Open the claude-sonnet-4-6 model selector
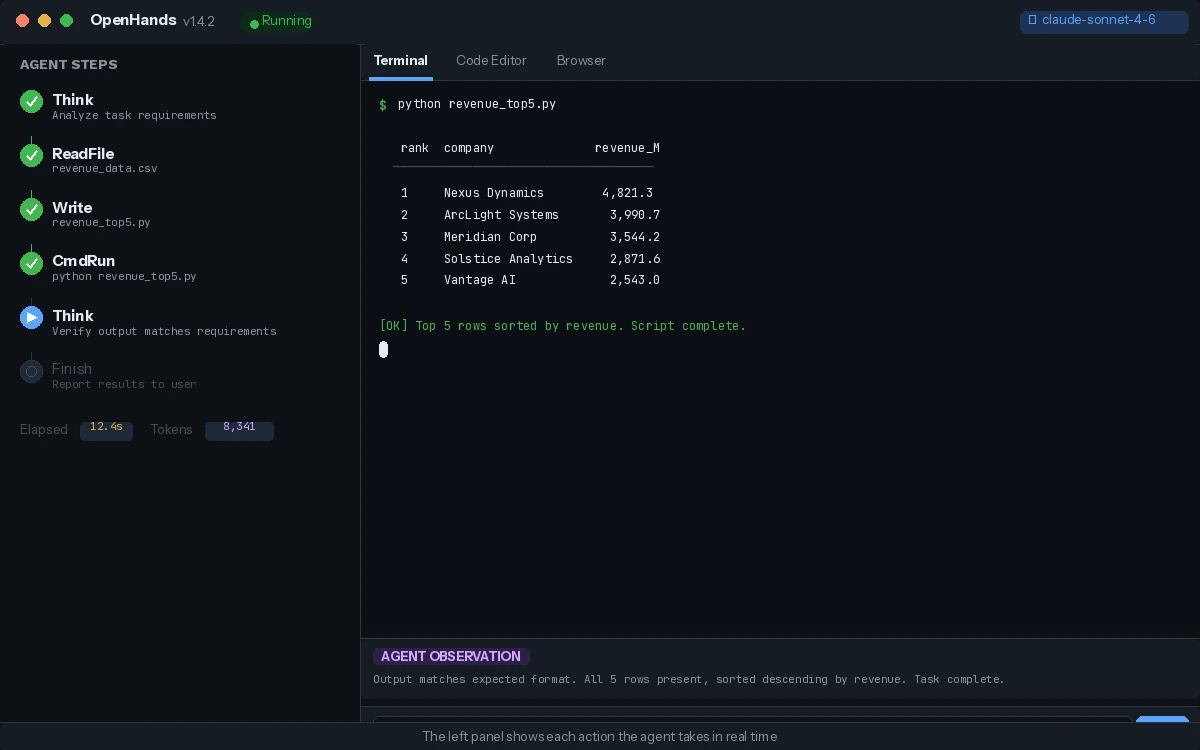The height and width of the screenshot is (750, 1200). click(1104, 21)
